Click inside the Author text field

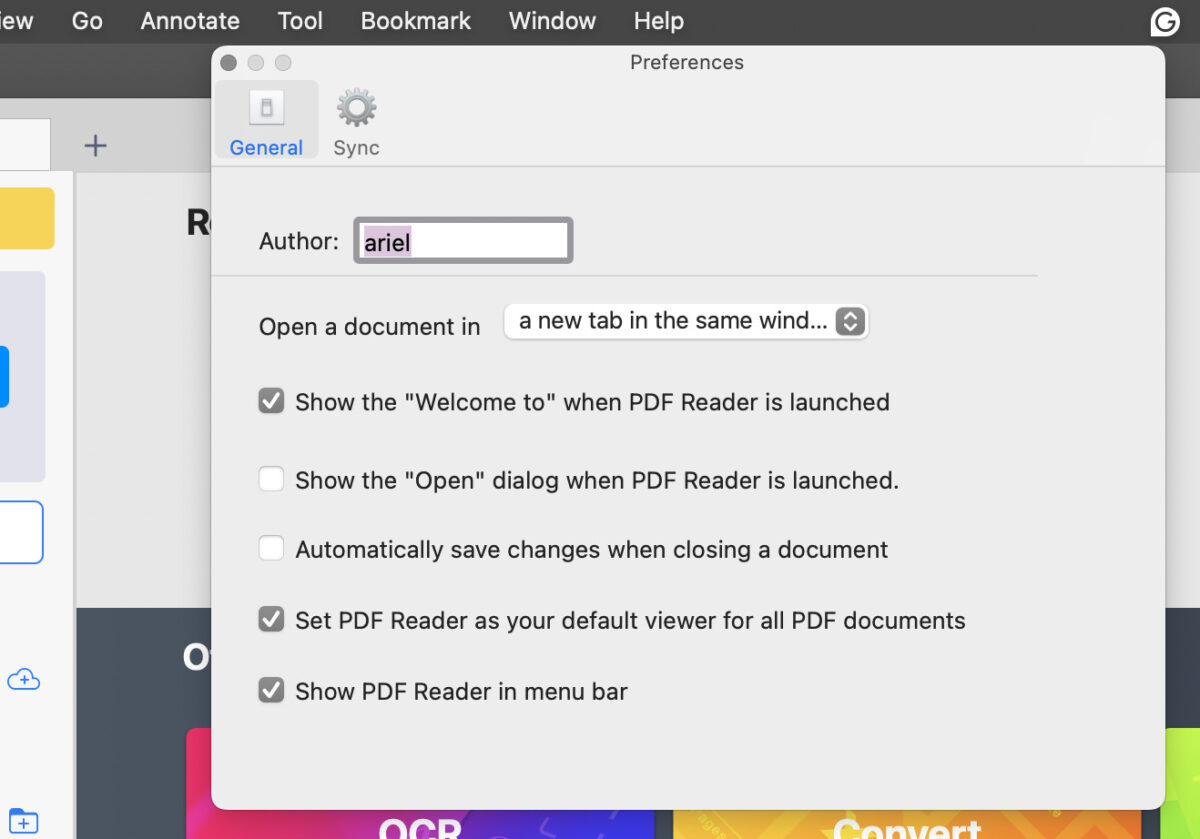pos(462,240)
